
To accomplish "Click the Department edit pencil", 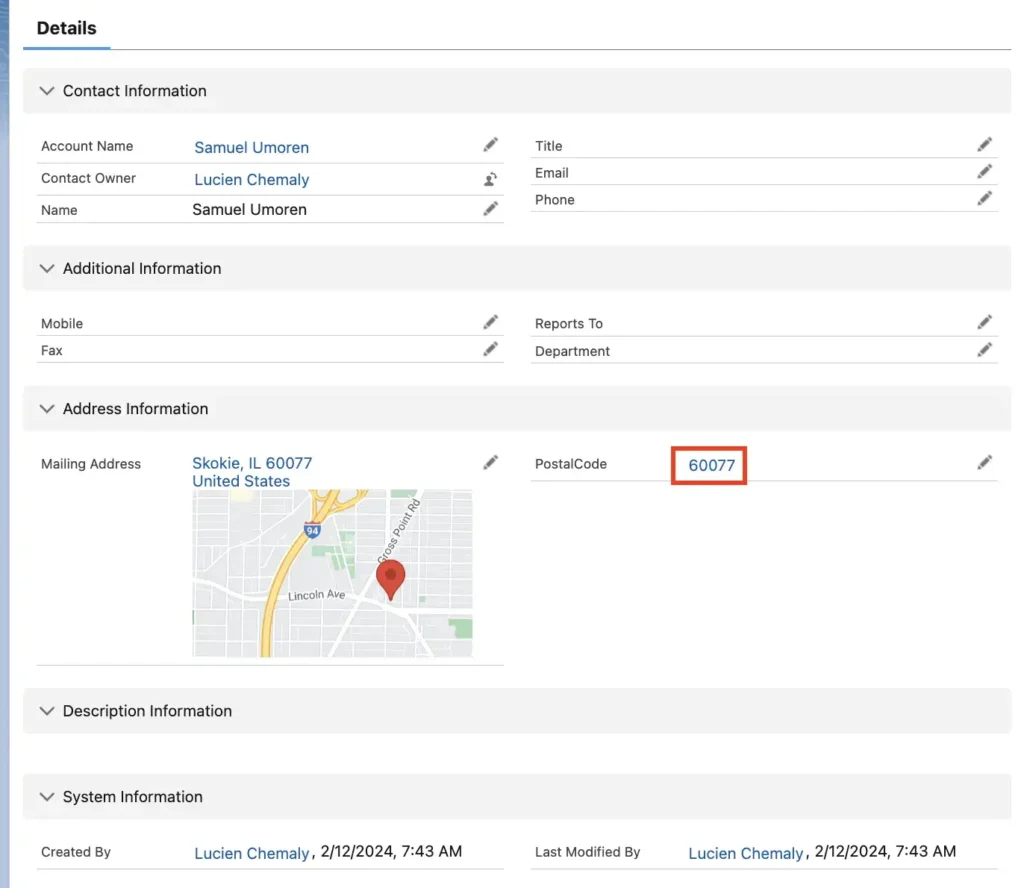I will pos(985,350).
